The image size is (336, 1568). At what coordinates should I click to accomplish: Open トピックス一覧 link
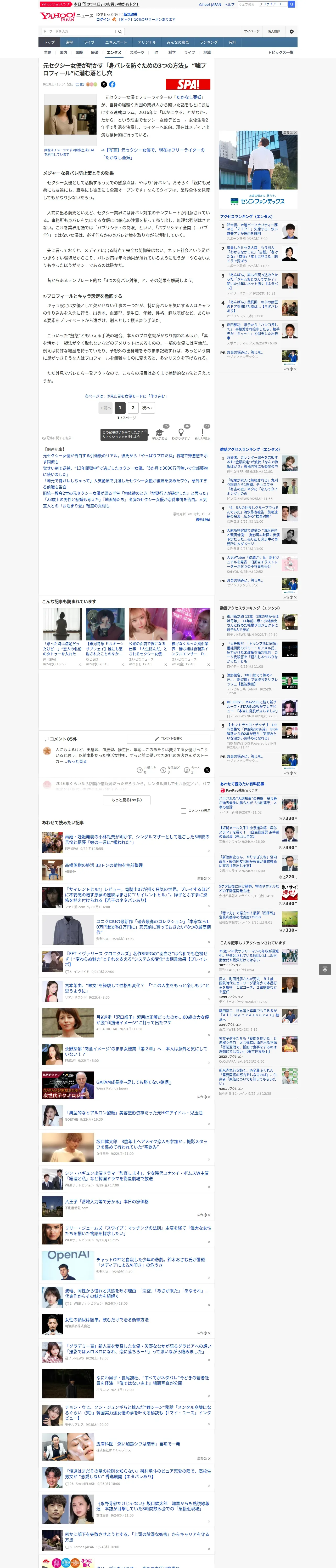click(x=281, y=52)
